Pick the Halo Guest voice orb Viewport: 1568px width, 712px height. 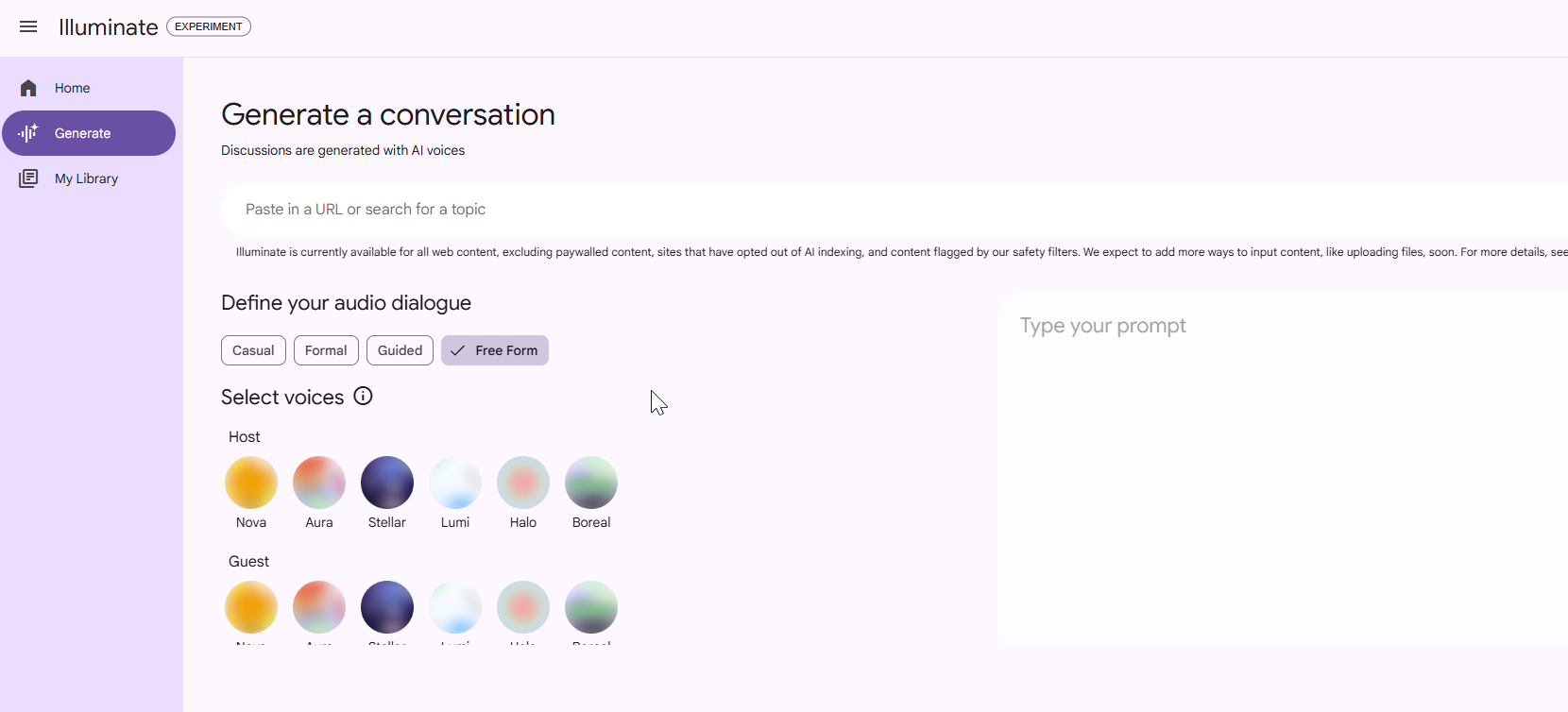(x=523, y=607)
